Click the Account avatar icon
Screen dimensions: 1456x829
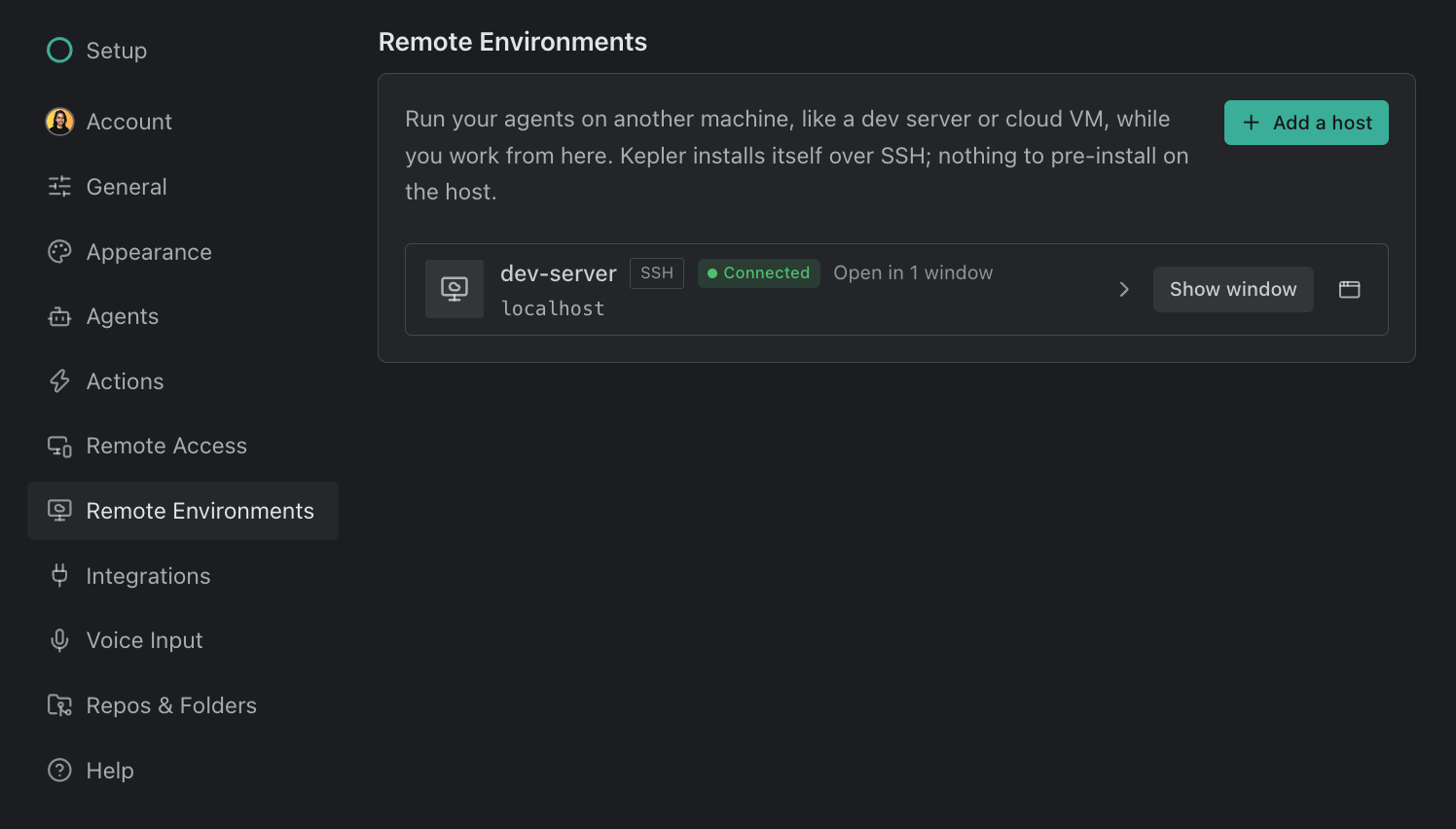(x=59, y=122)
